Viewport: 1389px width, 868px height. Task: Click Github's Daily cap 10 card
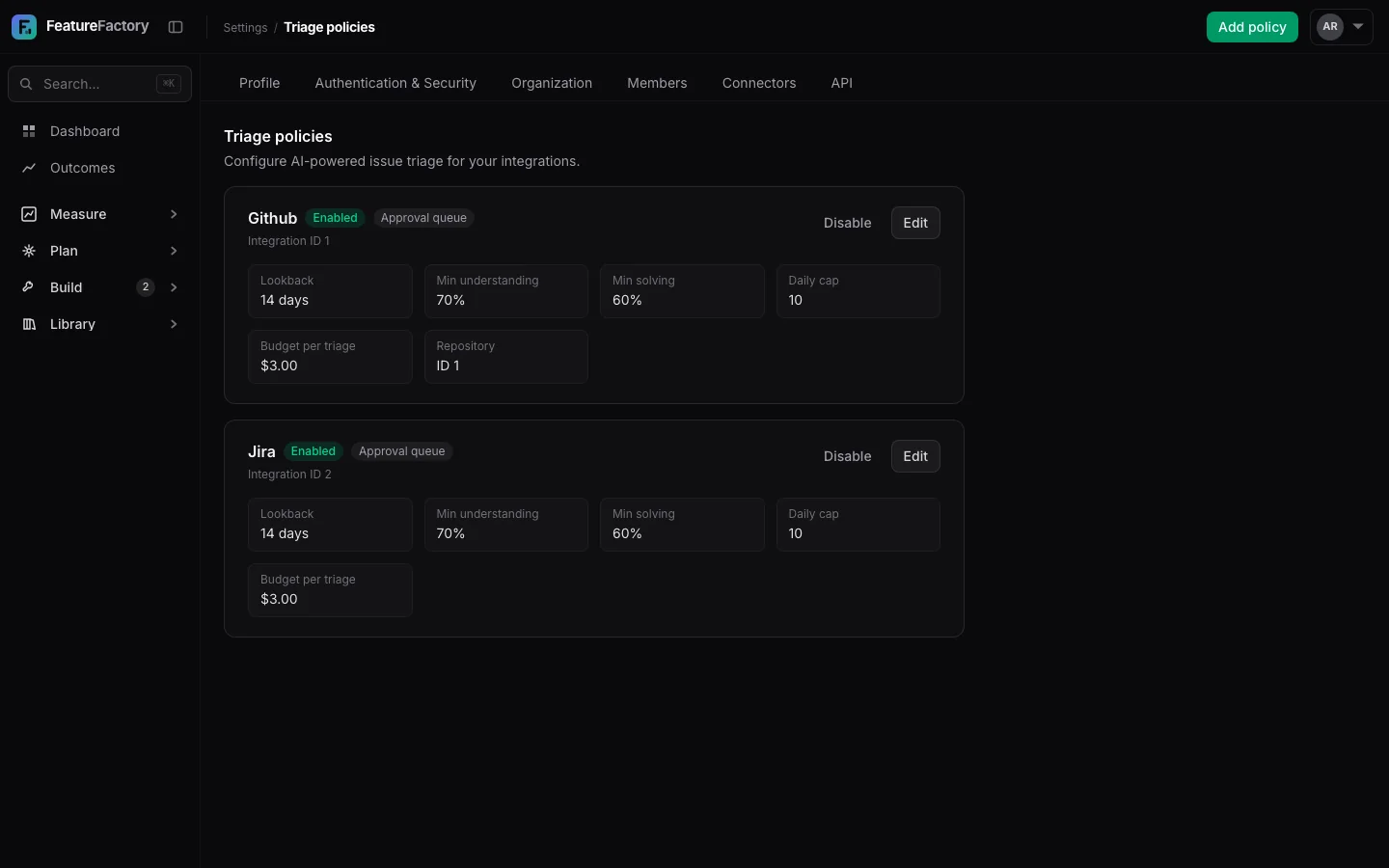point(858,291)
